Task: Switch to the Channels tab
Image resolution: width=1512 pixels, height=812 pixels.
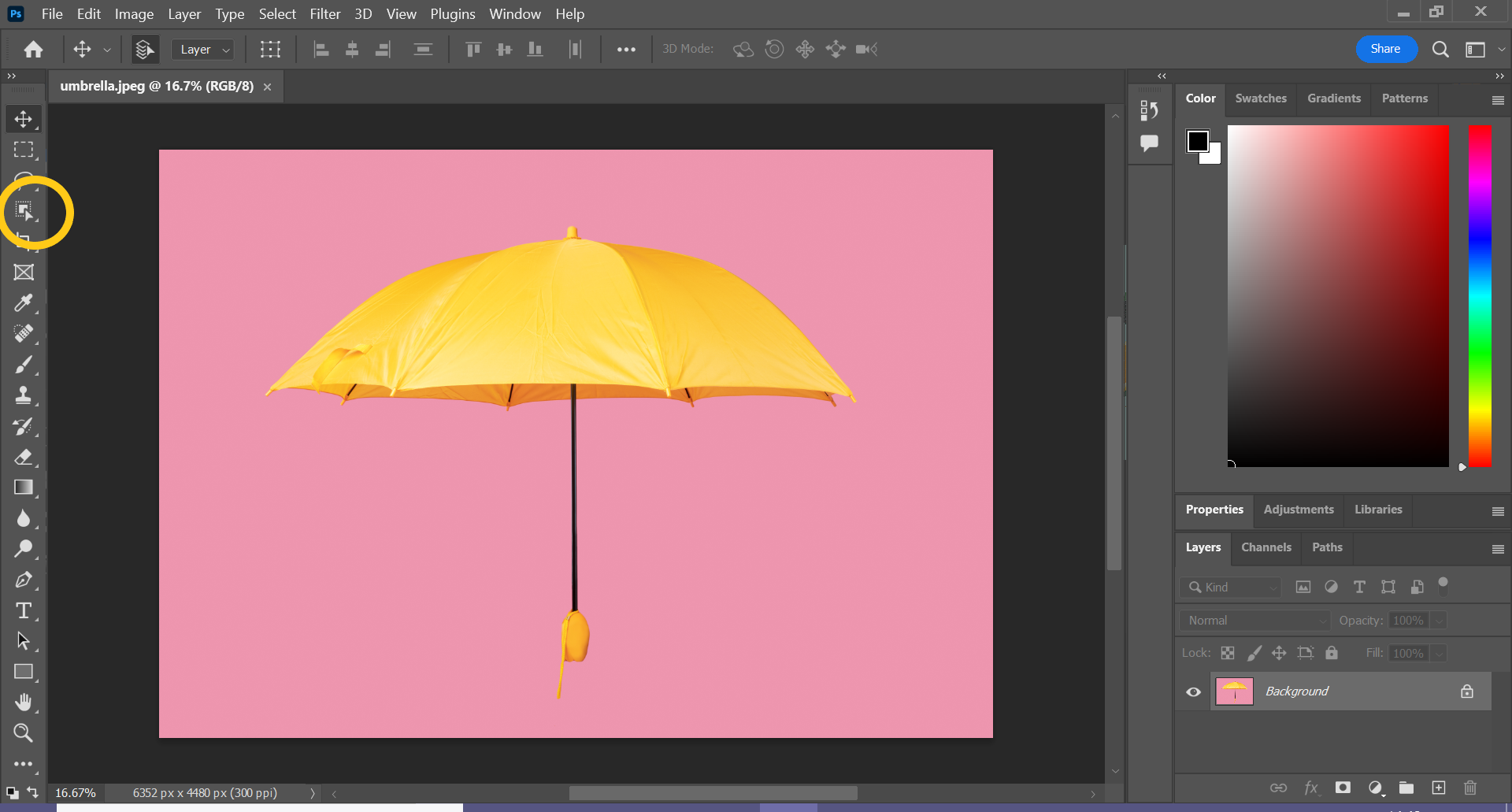Action: tap(1266, 547)
